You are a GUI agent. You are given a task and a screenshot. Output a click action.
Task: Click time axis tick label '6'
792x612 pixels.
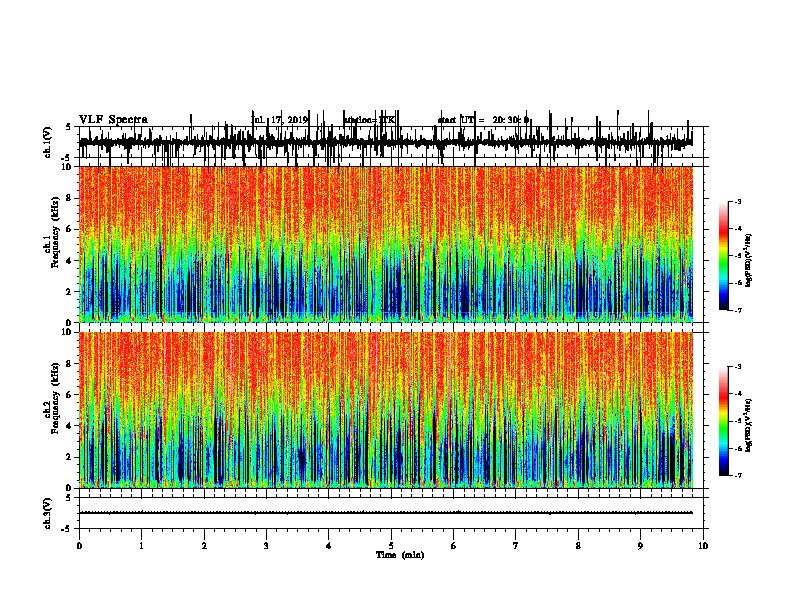pyautogui.click(x=453, y=545)
